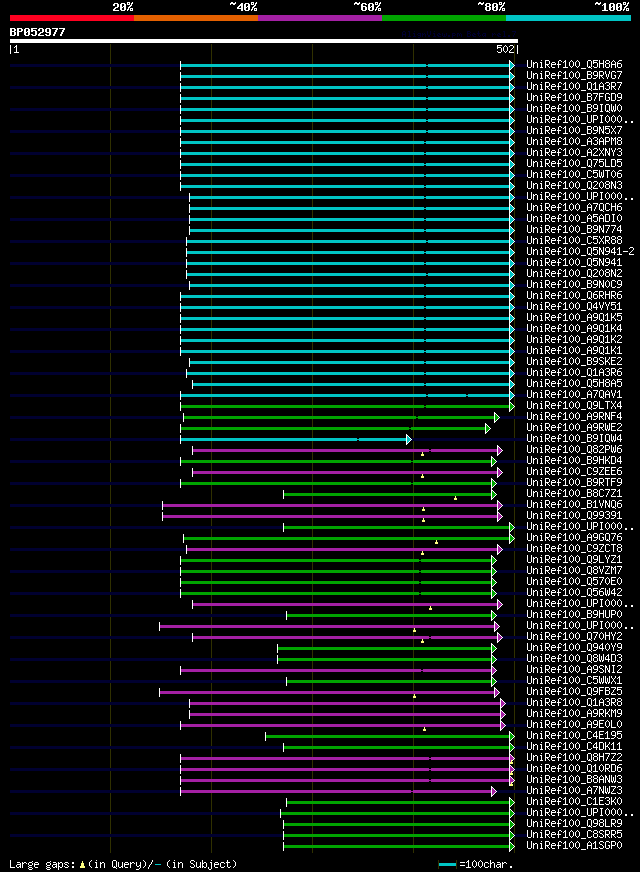Image resolution: width=640 pixels, height=872 pixels.
Task: Select the UniRef100_C1E3K0 label
Action: click(x=574, y=801)
